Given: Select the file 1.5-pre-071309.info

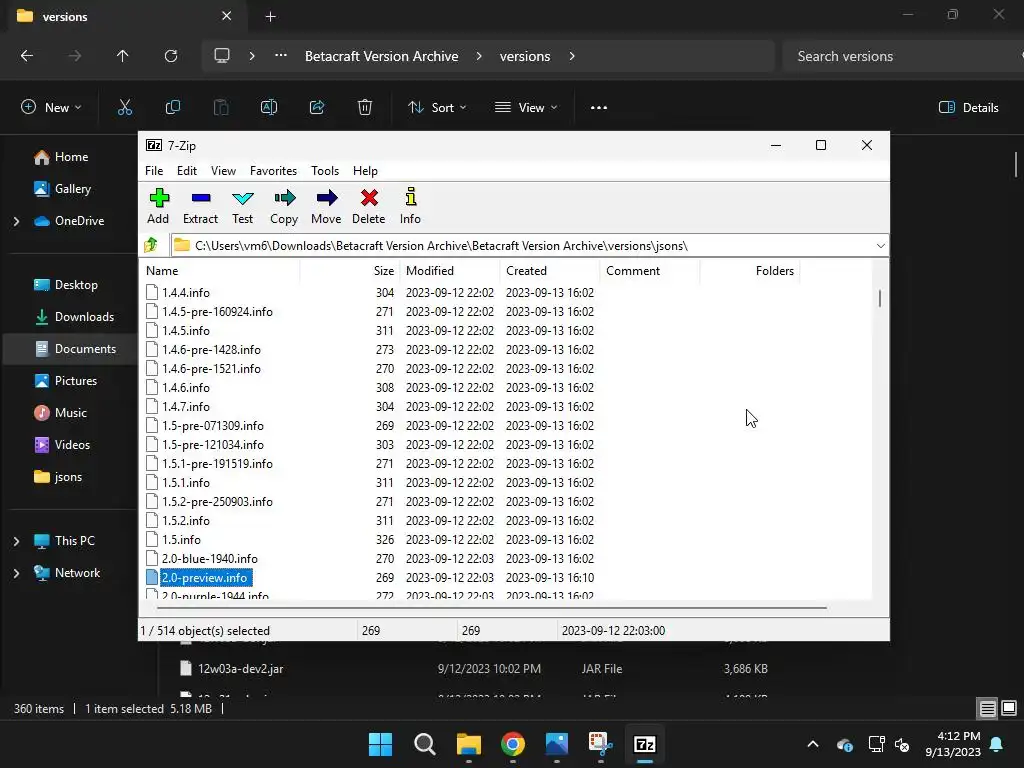Looking at the screenshot, I should pos(212,425).
